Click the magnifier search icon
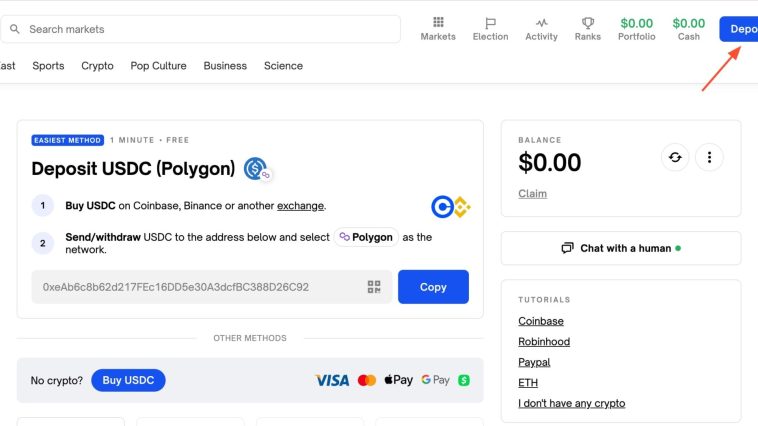The image size is (758, 426). [15, 29]
